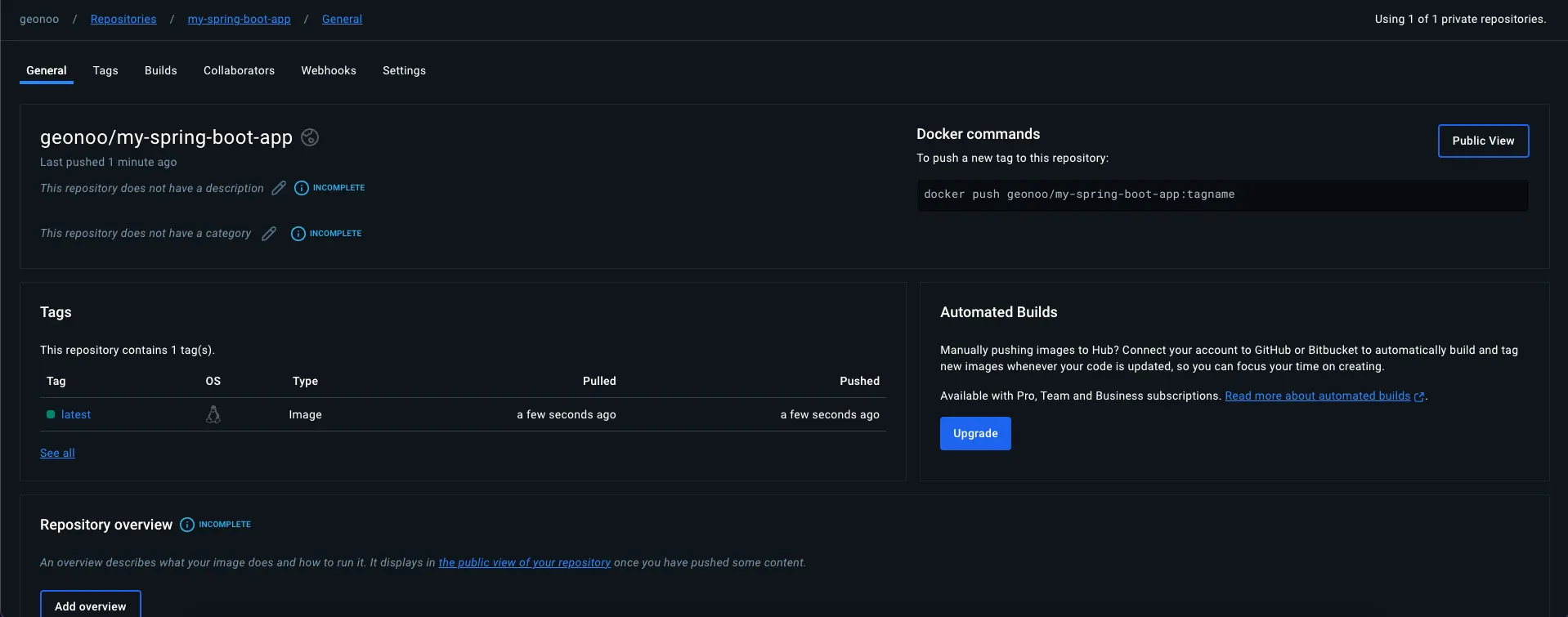Viewport: 1568px width, 617px height.
Task: Click the docker push command box
Action: coord(1222,194)
